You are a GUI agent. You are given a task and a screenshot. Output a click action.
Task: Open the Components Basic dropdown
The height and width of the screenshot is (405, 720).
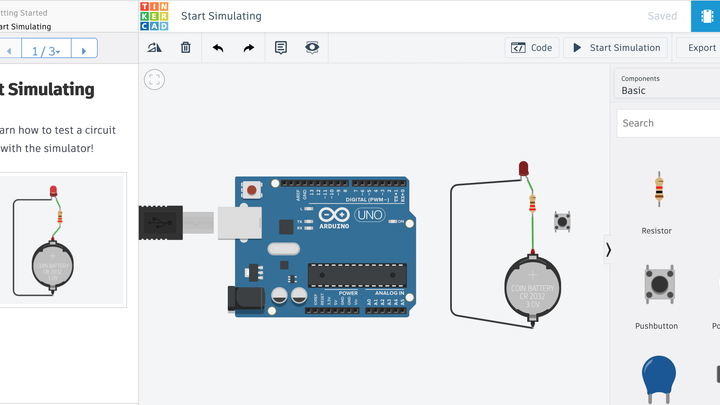[667, 85]
